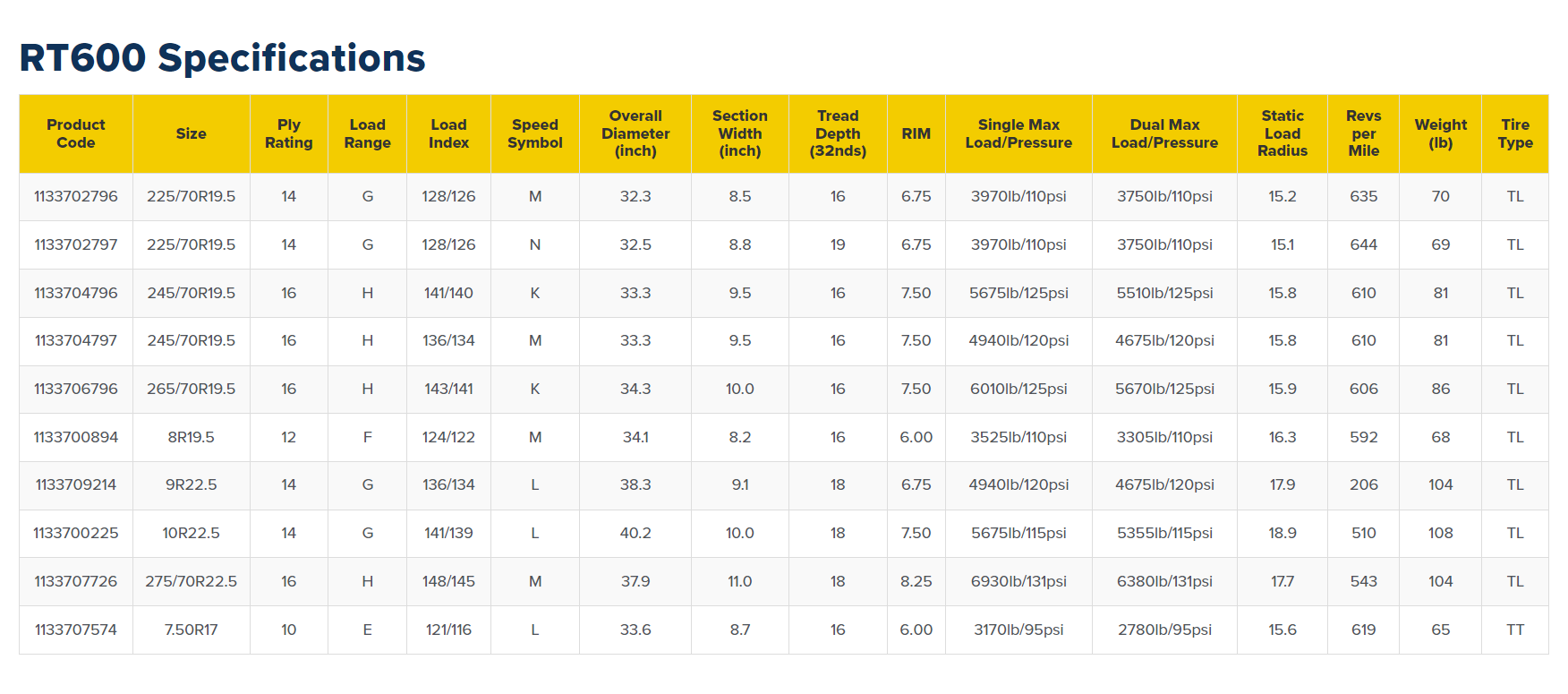The height and width of the screenshot is (694, 1568).
Task: Click the 148/145 load index cell
Action: [448, 581]
